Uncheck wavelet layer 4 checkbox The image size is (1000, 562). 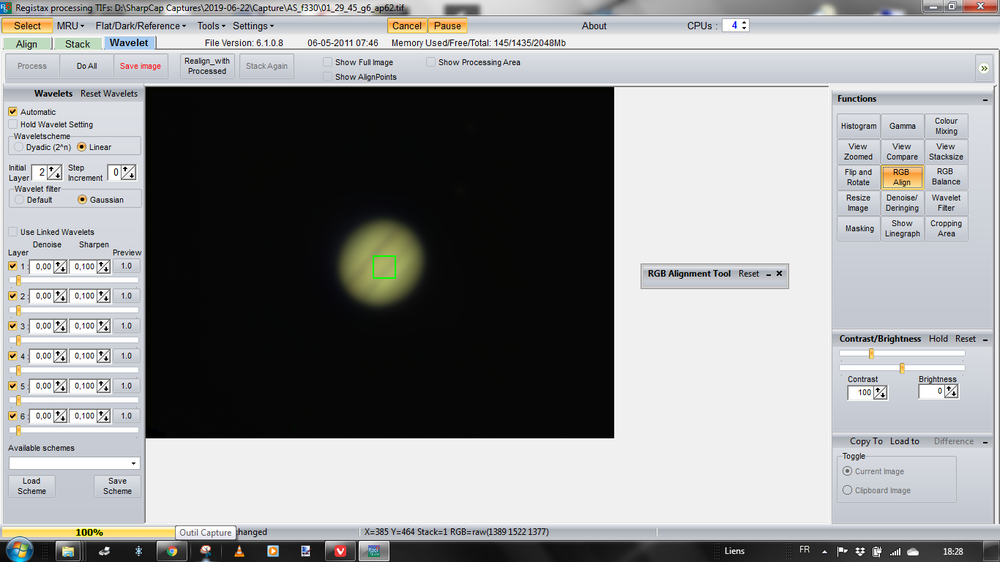pos(13,356)
